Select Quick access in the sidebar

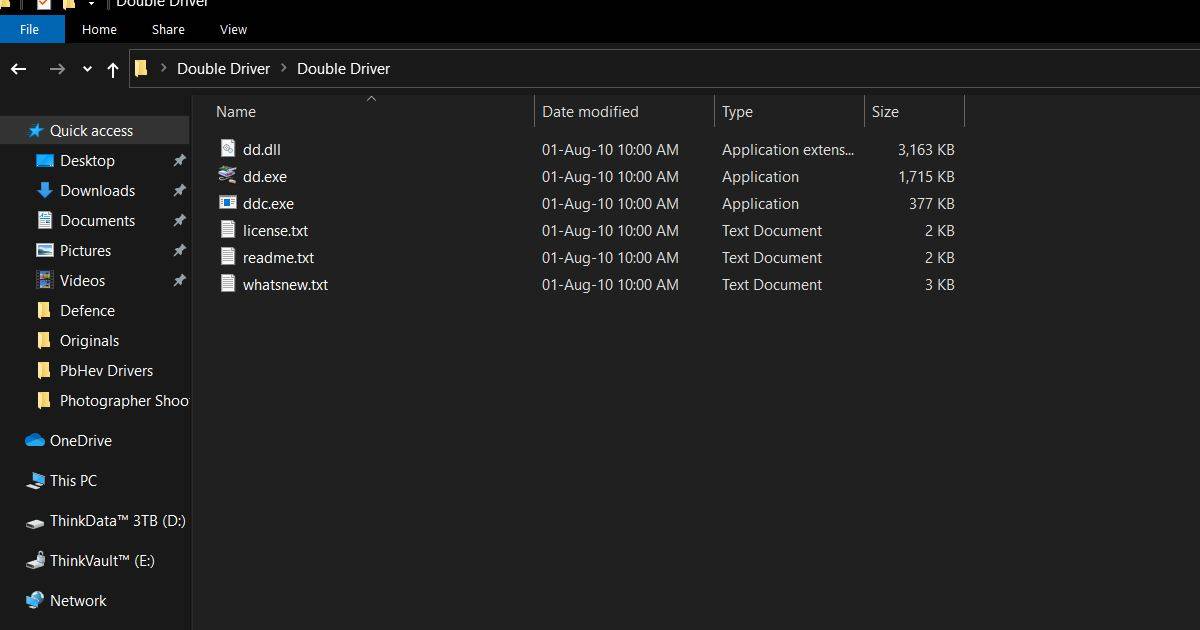click(x=90, y=130)
